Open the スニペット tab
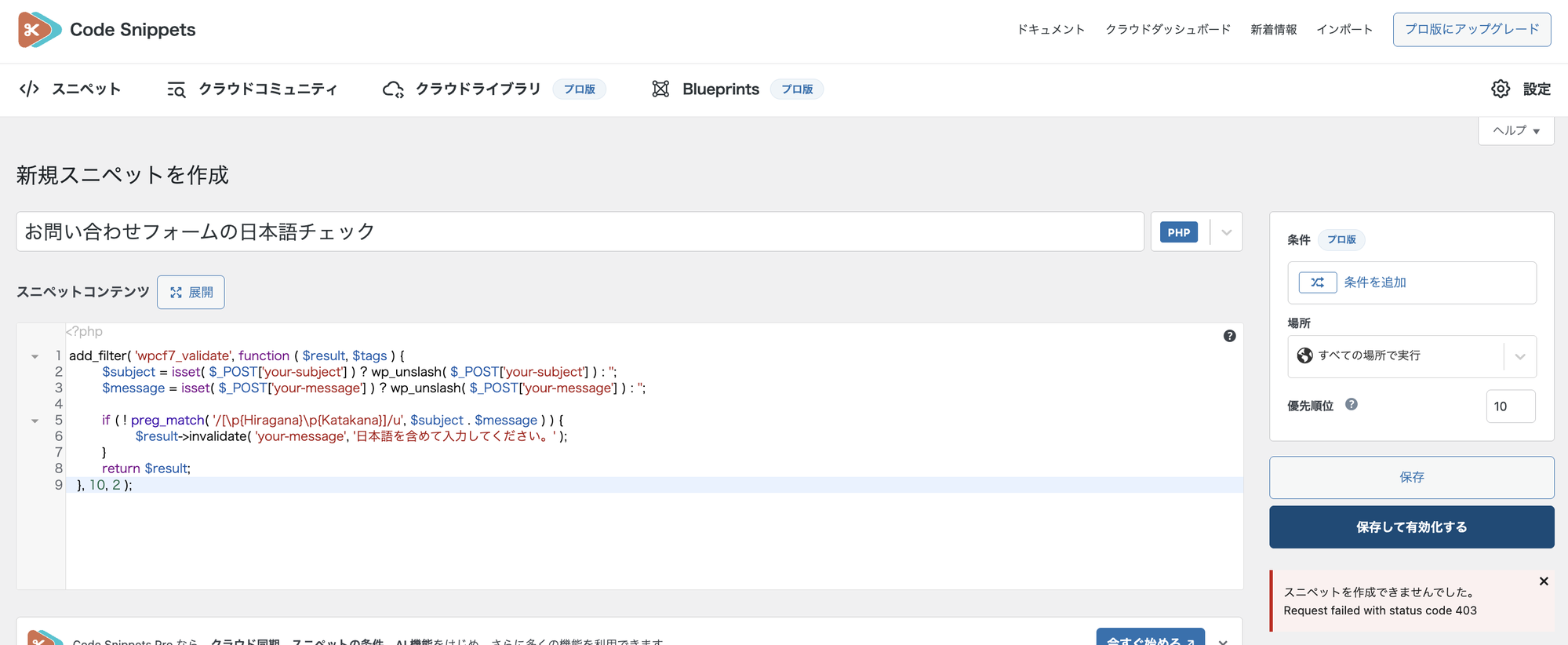This screenshot has width=1568, height=645. pyautogui.click(x=70, y=89)
